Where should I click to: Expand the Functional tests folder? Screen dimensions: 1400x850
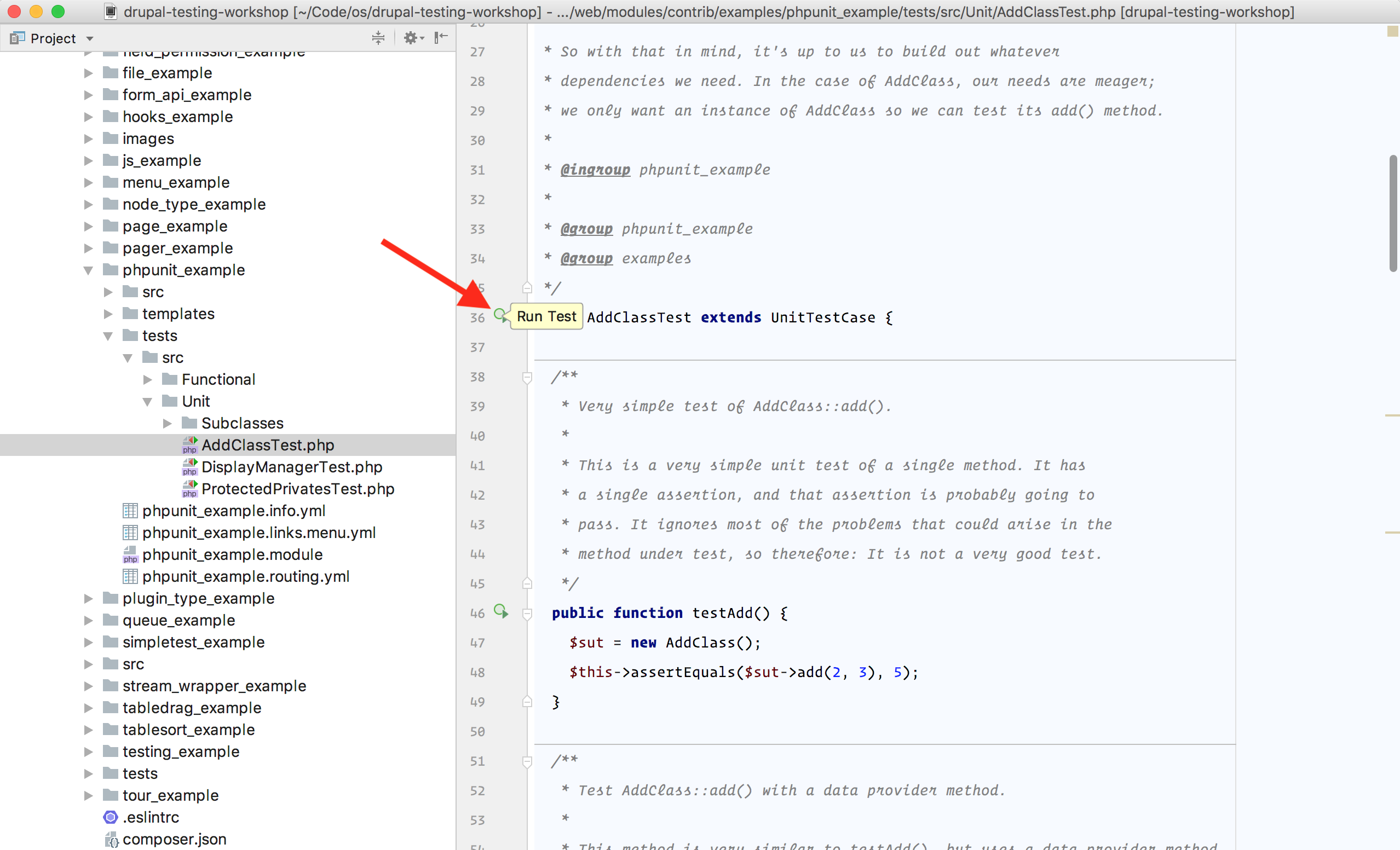(x=148, y=380)
